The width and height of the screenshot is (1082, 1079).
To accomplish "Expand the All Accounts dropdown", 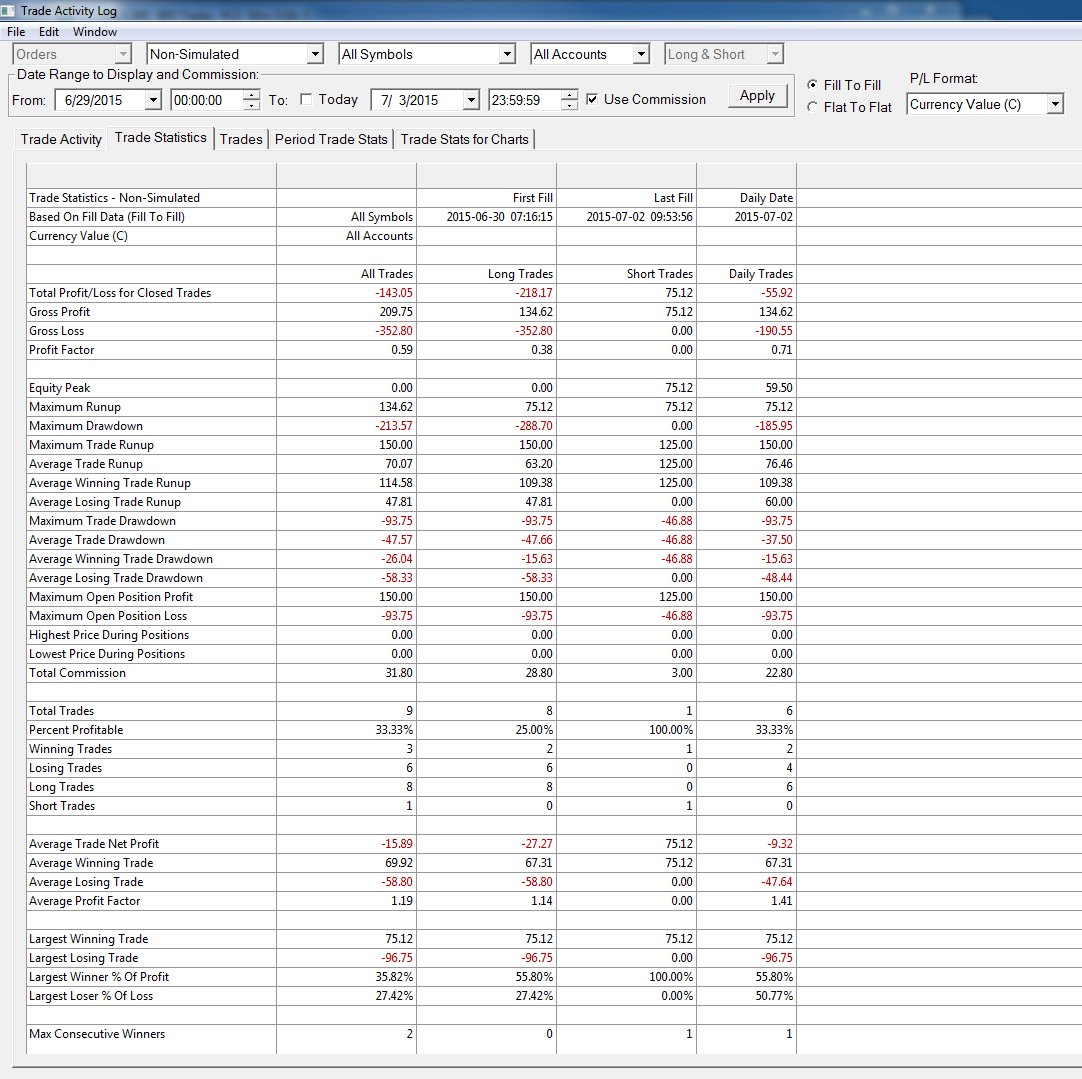I will coord(641,54).
